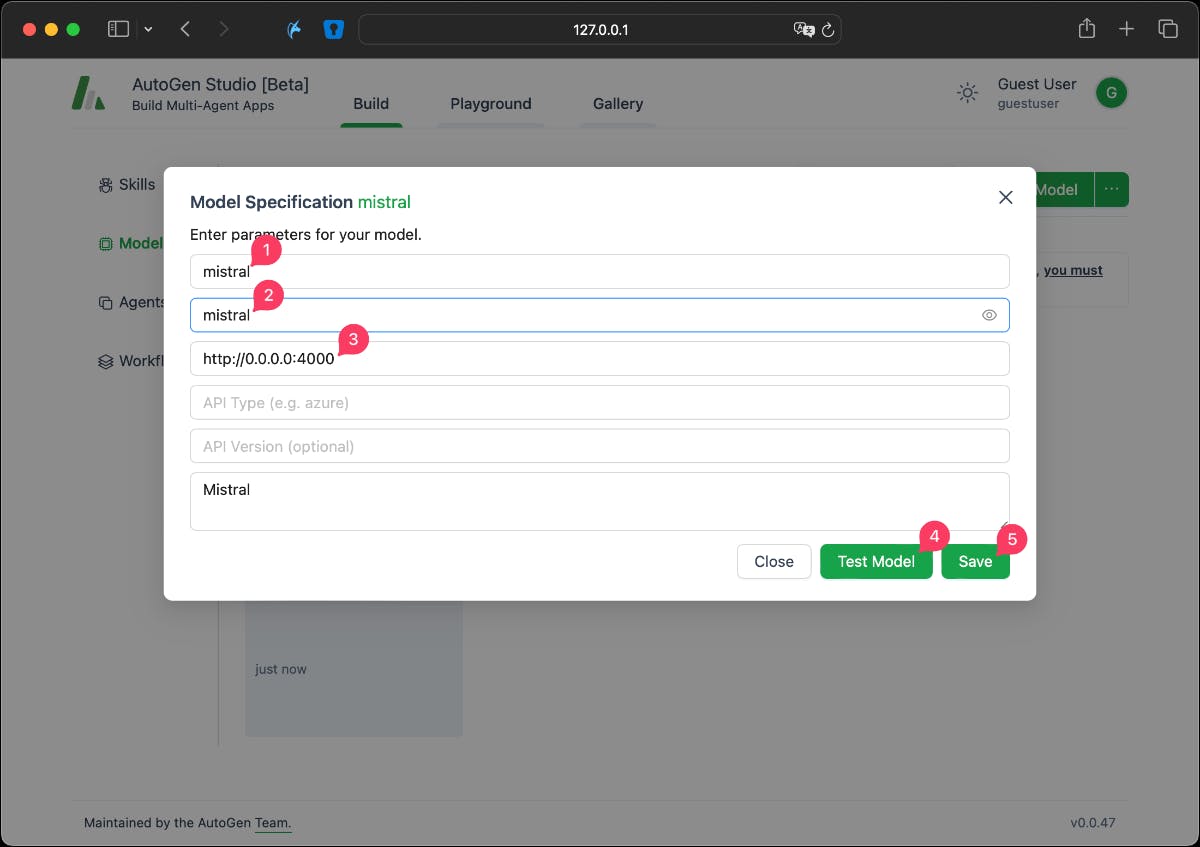The image size is (1200, 847).
Task: Click the translate icon in the address bar
Action: pyautogui.click(x=803, y=30)
